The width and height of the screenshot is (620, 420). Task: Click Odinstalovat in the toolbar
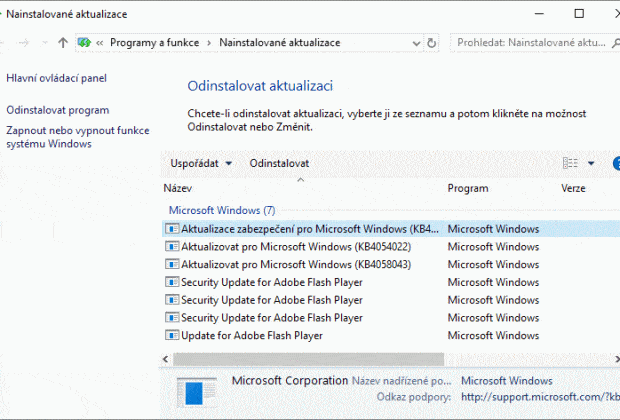coord(279,163)
